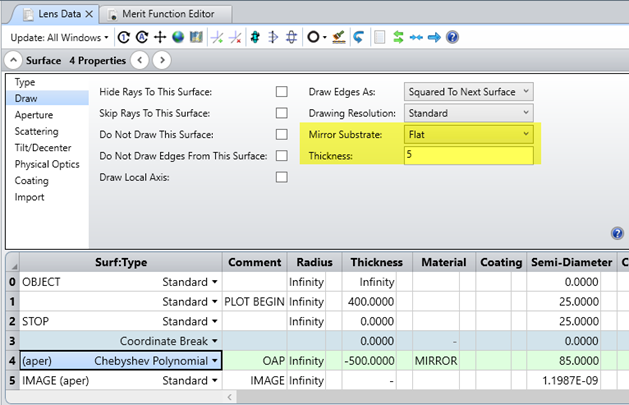
Task: Click the Surf:Type column header
Action: [x=121, y=262]
